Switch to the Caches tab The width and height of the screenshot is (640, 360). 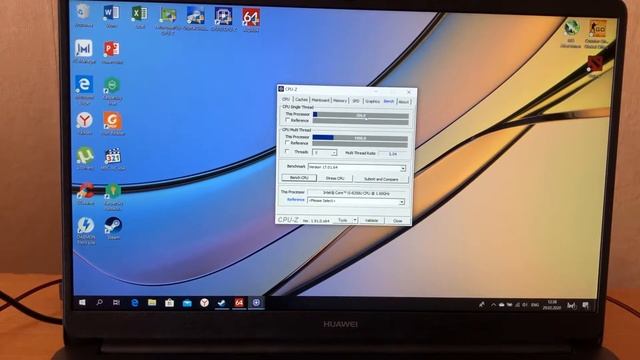[x=301, y=100]
